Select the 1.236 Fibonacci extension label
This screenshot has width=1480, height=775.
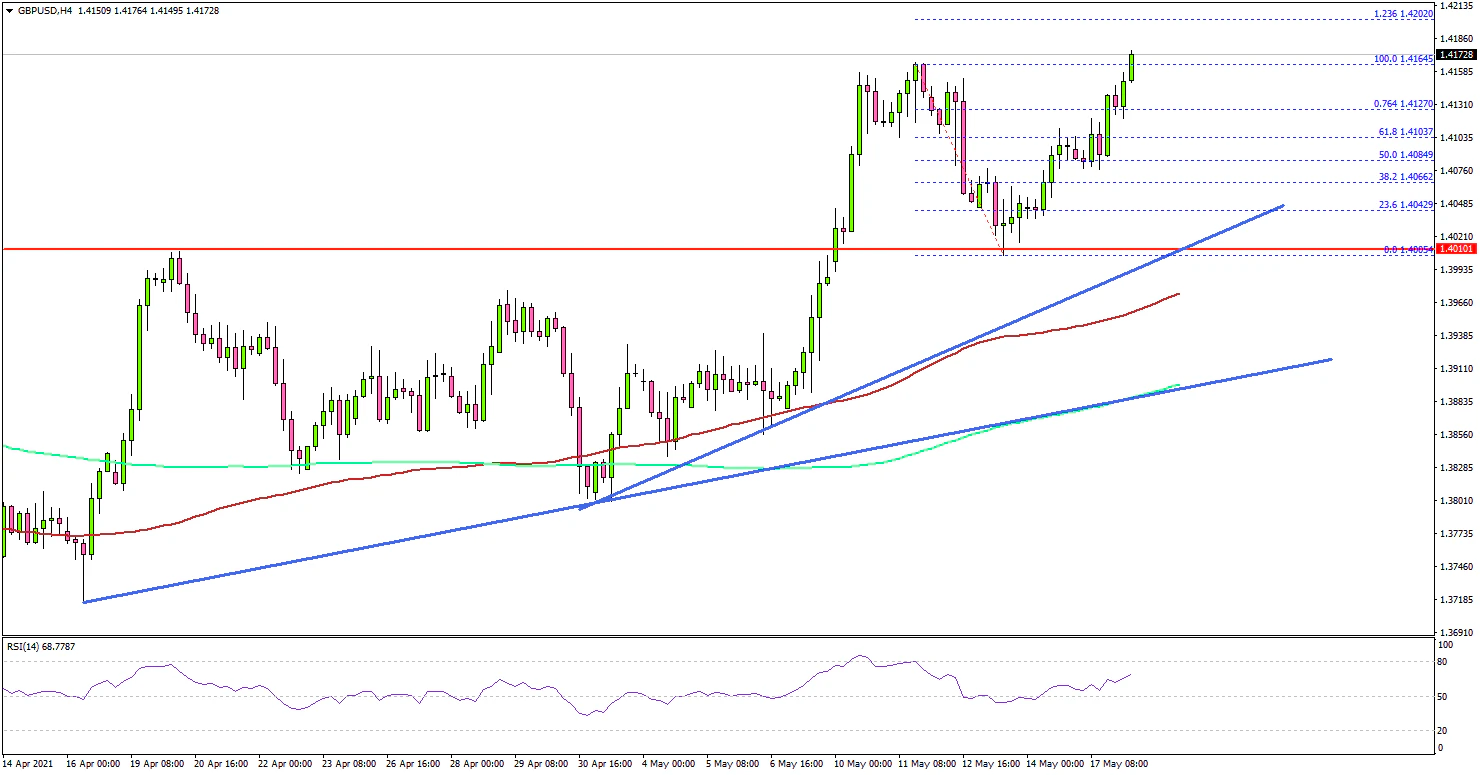1403,15
